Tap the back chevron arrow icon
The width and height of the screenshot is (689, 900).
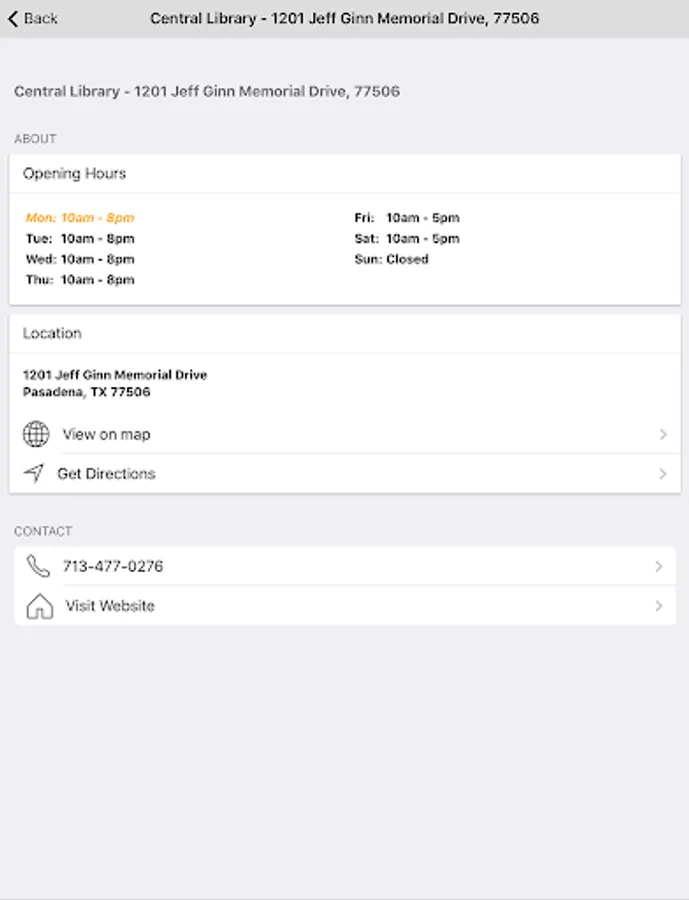(x=13, y=18)
